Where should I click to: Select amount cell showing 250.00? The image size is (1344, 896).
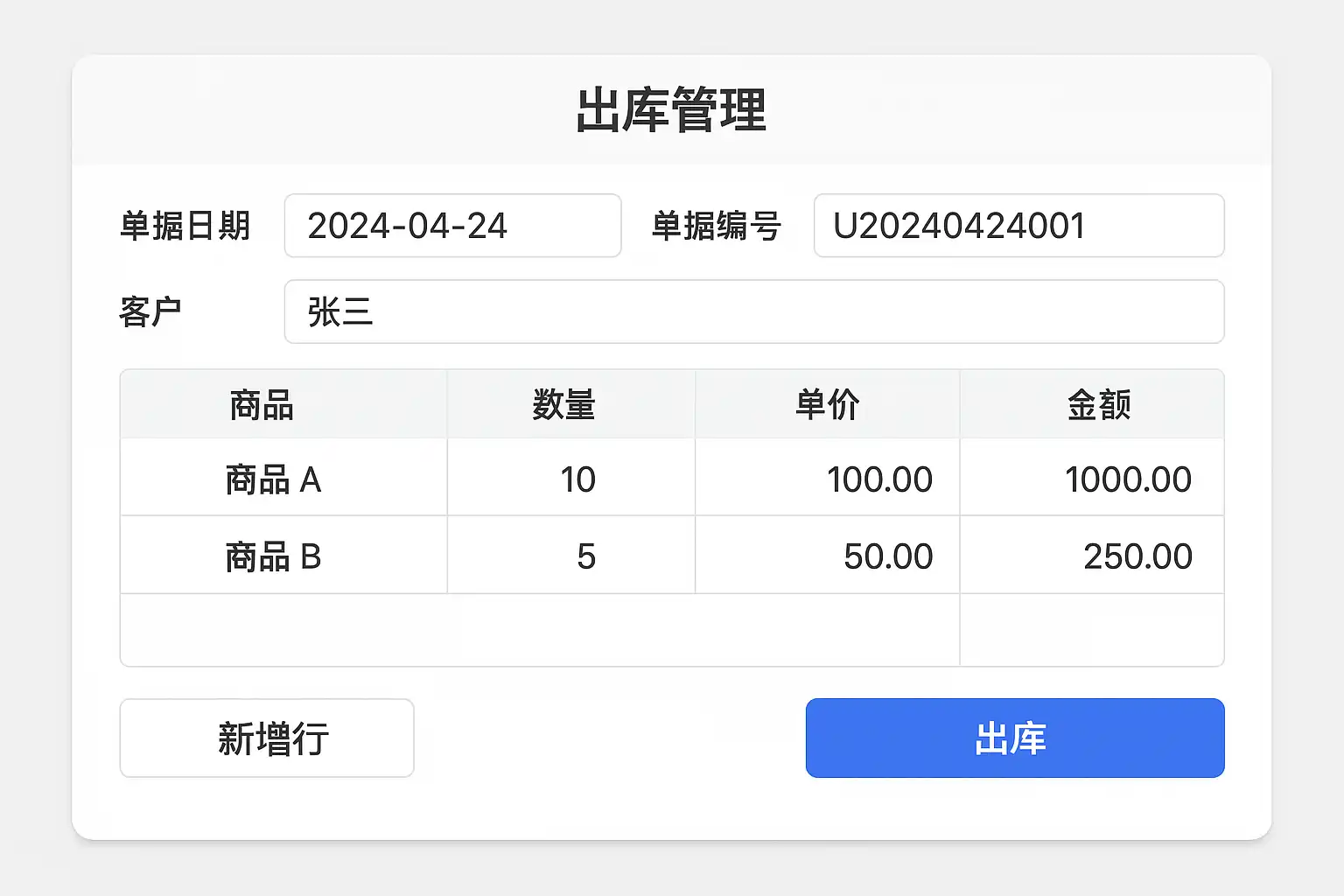pos(1092,556)
